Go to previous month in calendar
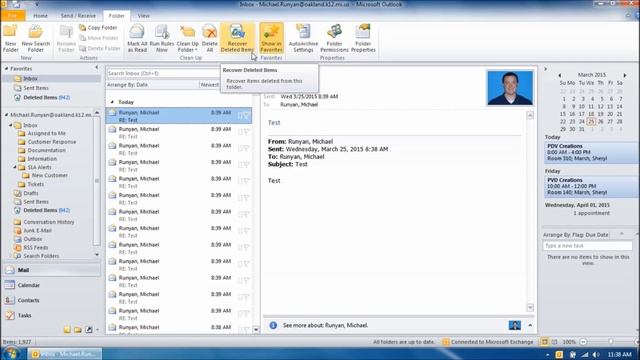640x360 pixels. coord(560,75)
